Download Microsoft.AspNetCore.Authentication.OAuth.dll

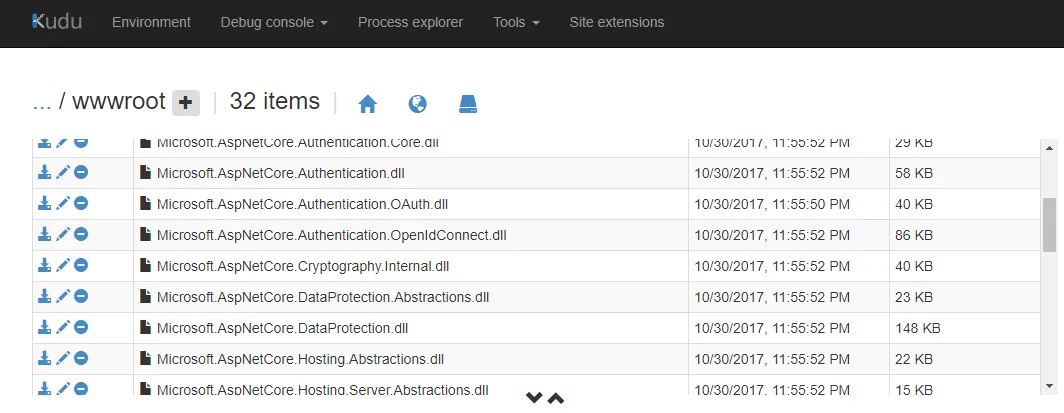click(44, 203)
